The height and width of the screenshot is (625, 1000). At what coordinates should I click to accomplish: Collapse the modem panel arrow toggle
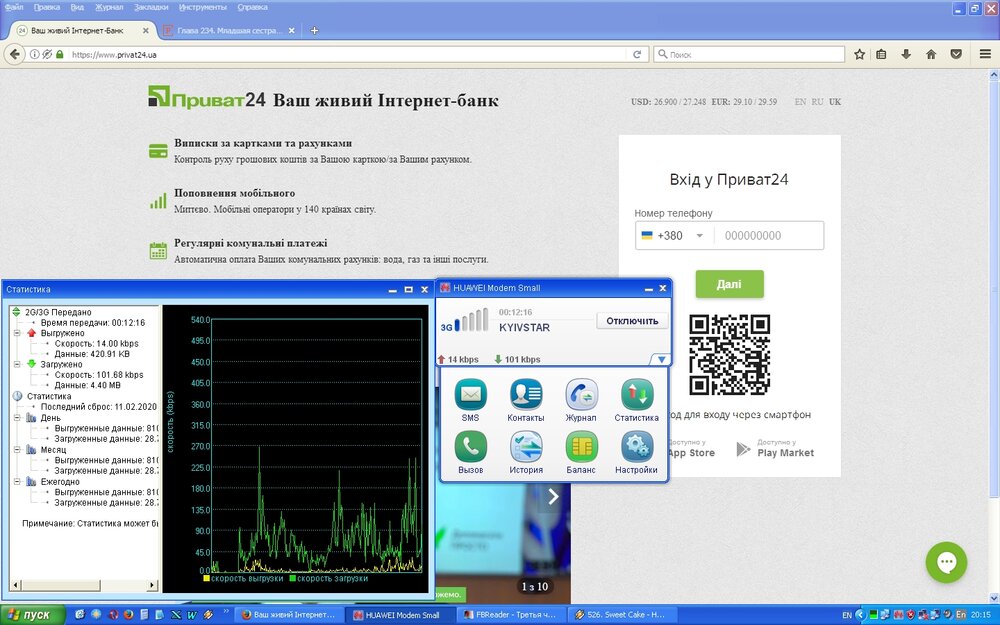click(x=661, y=360)
